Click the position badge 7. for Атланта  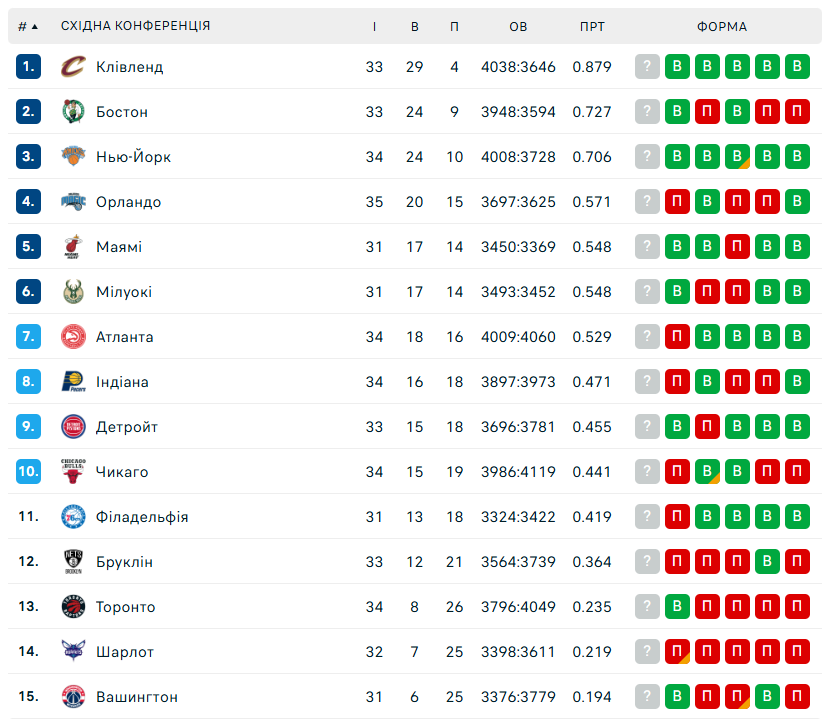tap(28, 337)
